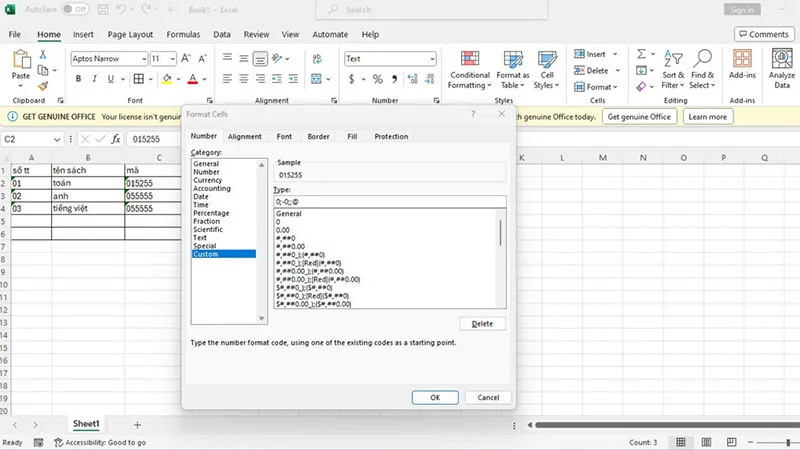This screenshot has width=800, height=450.
Task: Toggle Bottom Align
Action: tap(260, 59)
